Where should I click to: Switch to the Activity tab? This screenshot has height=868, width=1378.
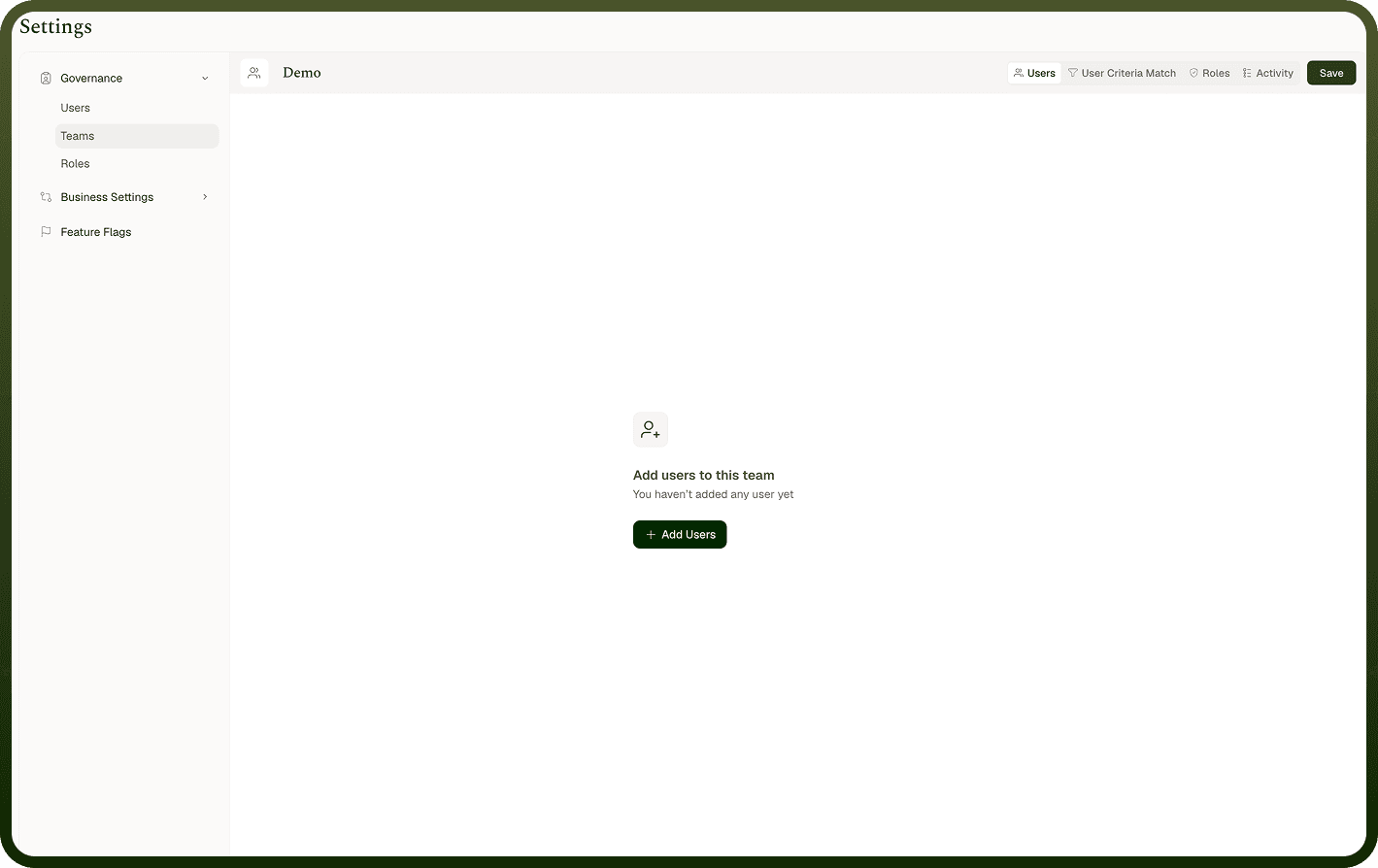1268,73
